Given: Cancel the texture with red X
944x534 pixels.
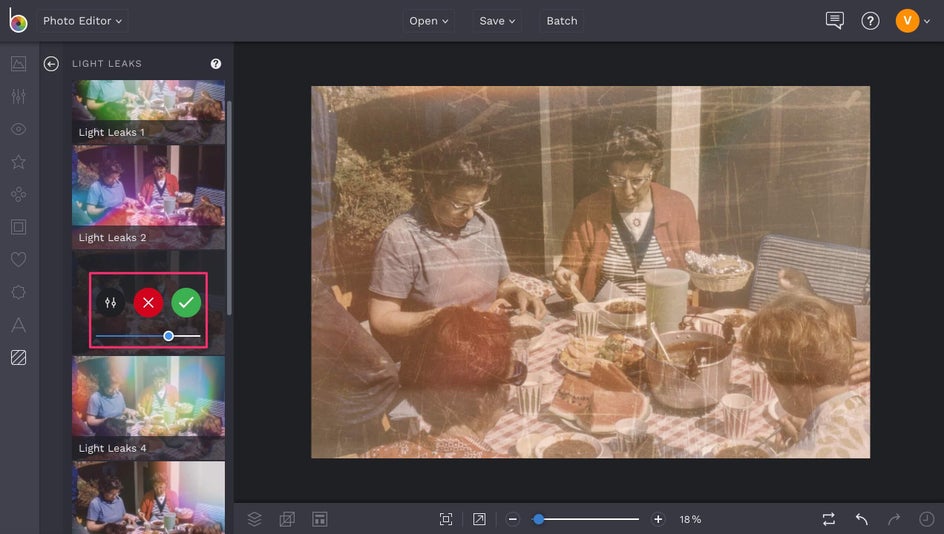Looking at the screenshot, I should coord(148,302).
